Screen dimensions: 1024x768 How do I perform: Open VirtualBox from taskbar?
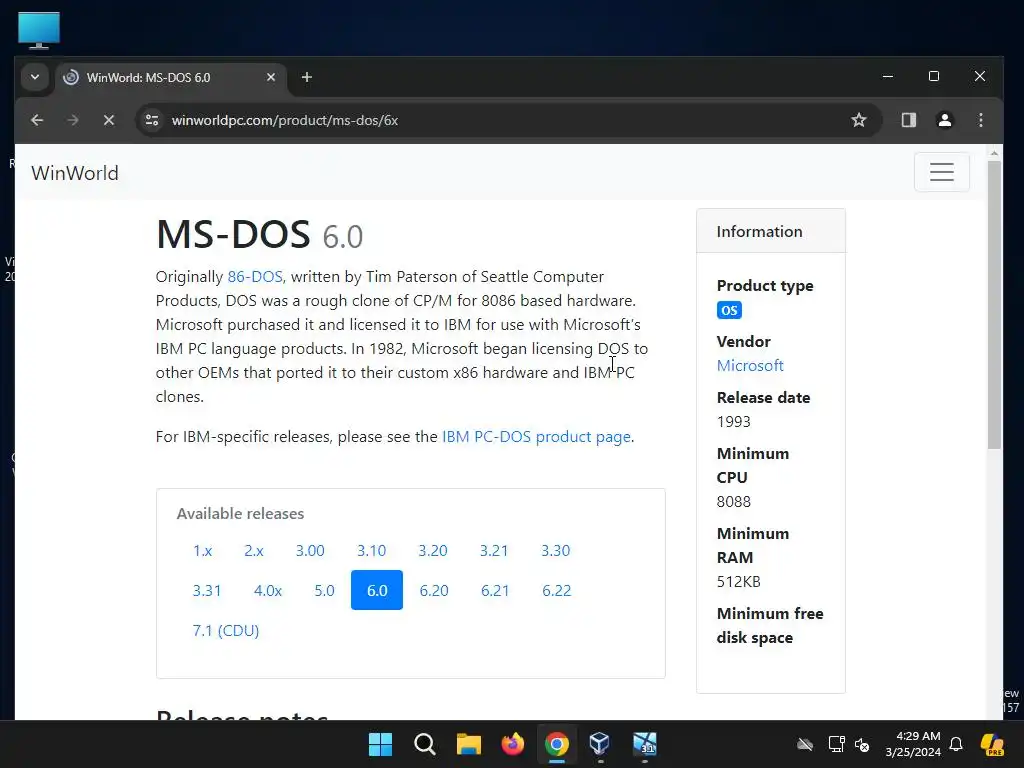click(600, 744)
